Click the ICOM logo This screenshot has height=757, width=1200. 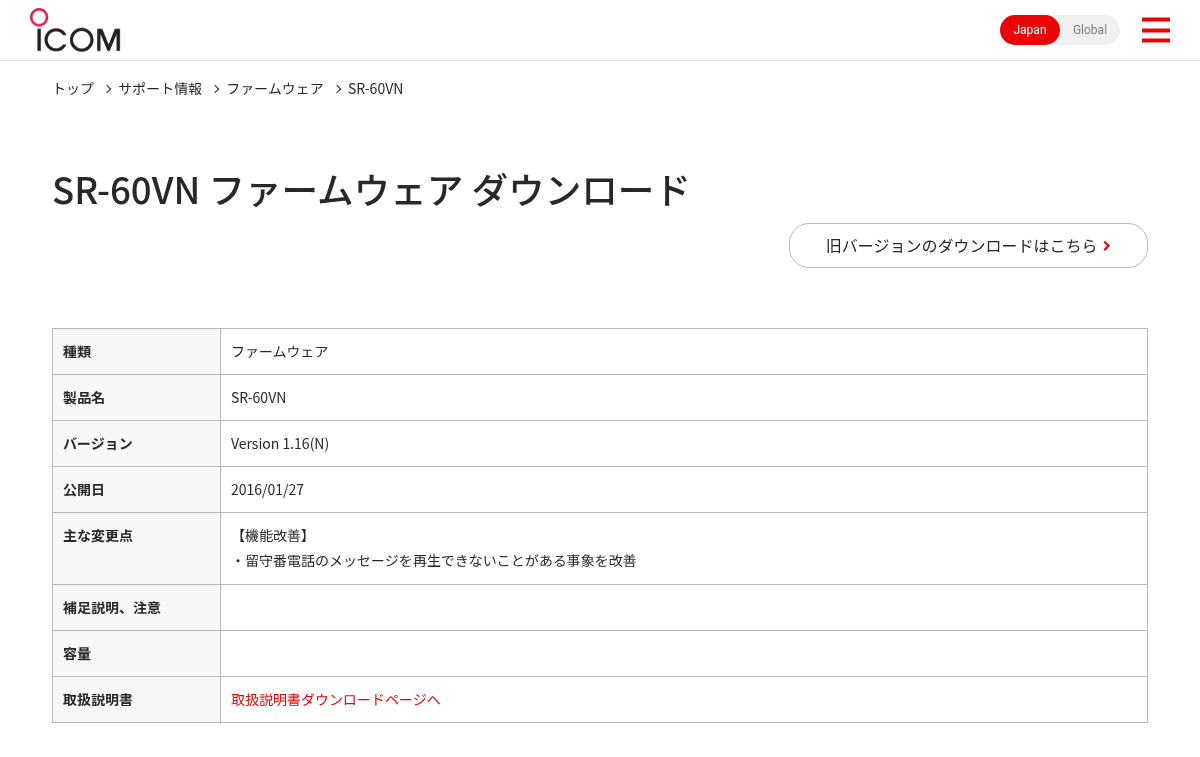point(75,30)
